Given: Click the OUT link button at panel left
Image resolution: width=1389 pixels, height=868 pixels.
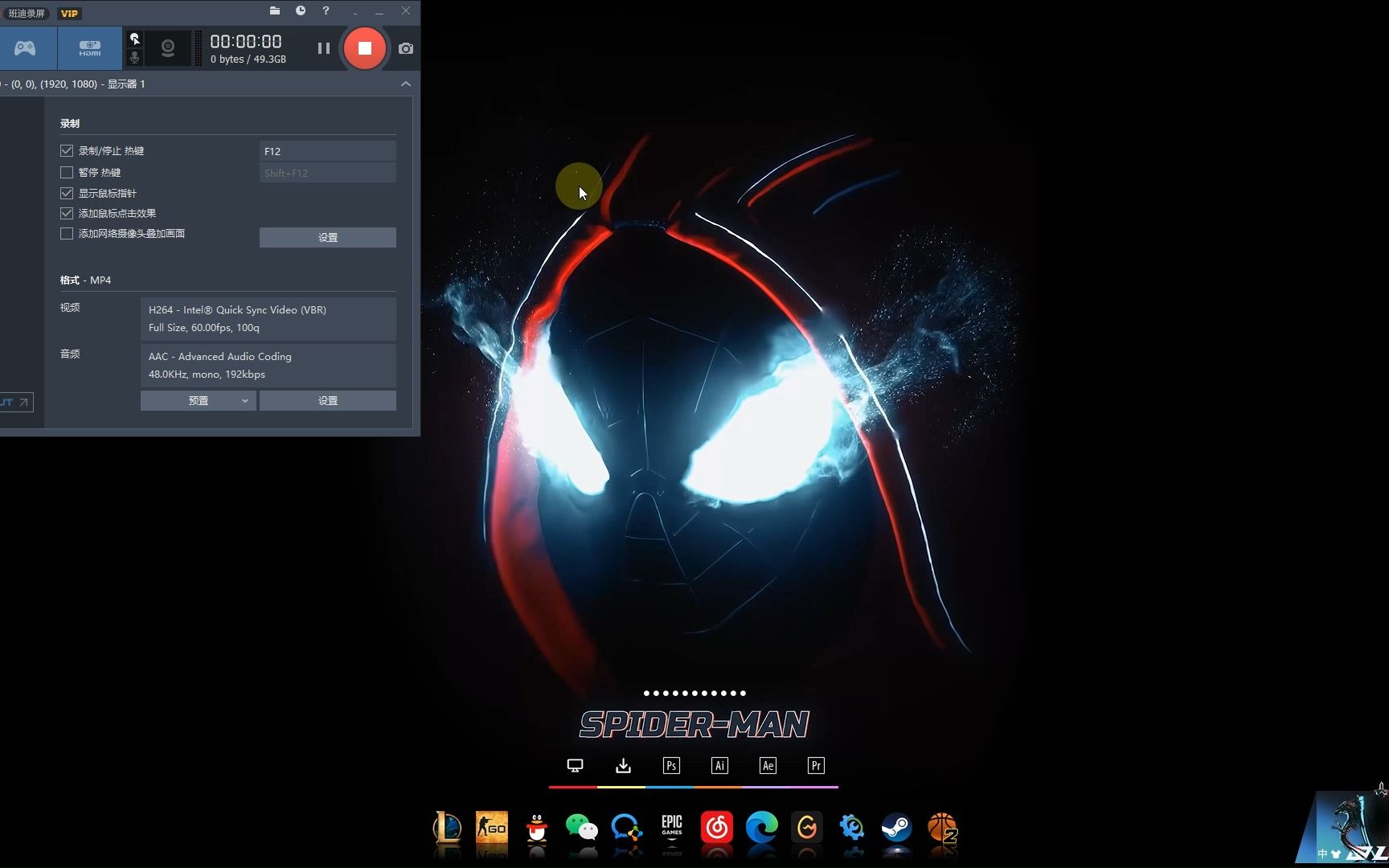Looking at the screenshot, I should pos(16,402).
